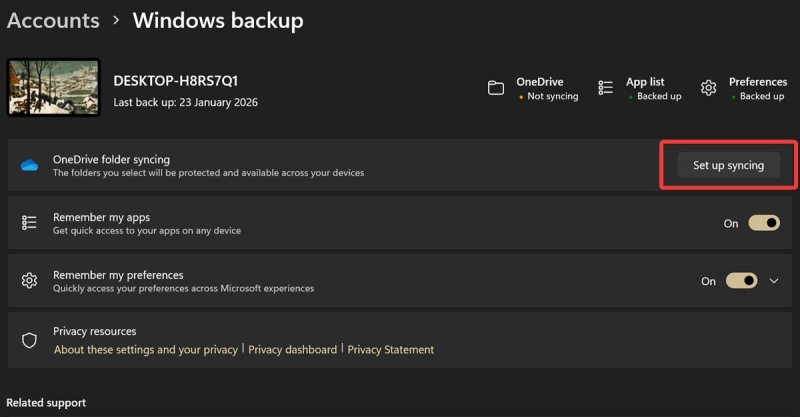Image resolution: width=800 pixels, height=417 pixels.
Task: Click the Remember my apps list icon
Action: [x=29, y=223]
